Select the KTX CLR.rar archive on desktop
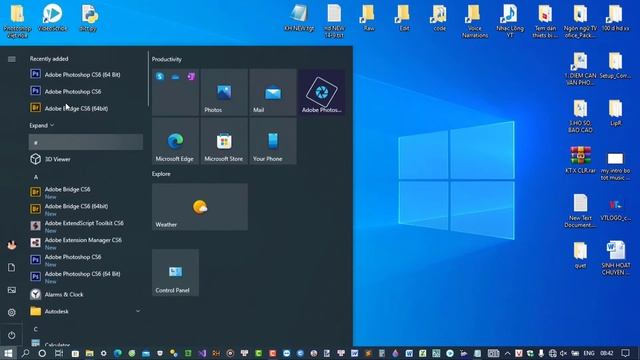This screenshot has width=640, height=360. [580, 160]
